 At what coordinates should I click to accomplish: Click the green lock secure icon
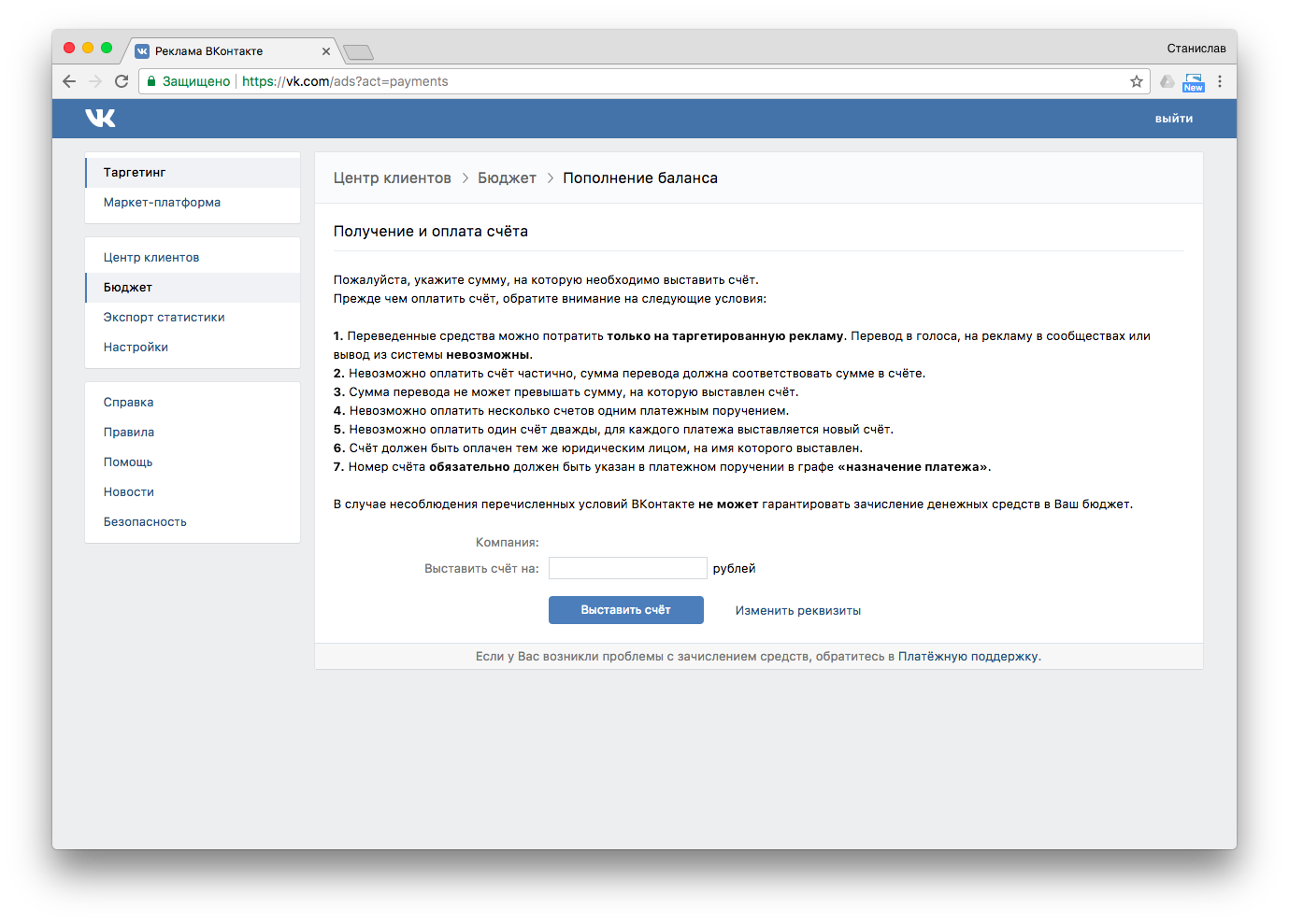[150, 81]
